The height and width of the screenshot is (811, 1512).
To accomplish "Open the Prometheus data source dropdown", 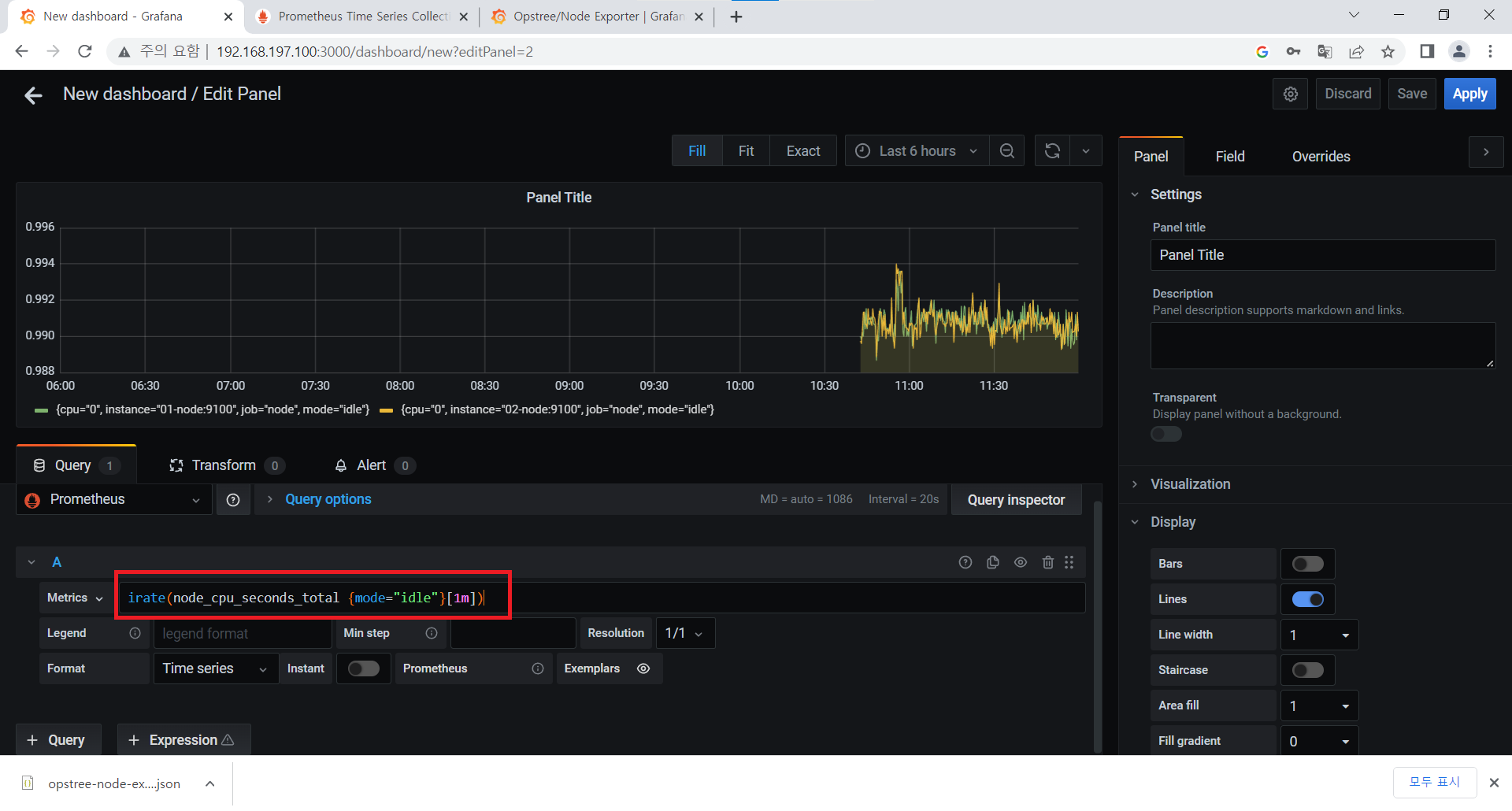I will [114, 500].
